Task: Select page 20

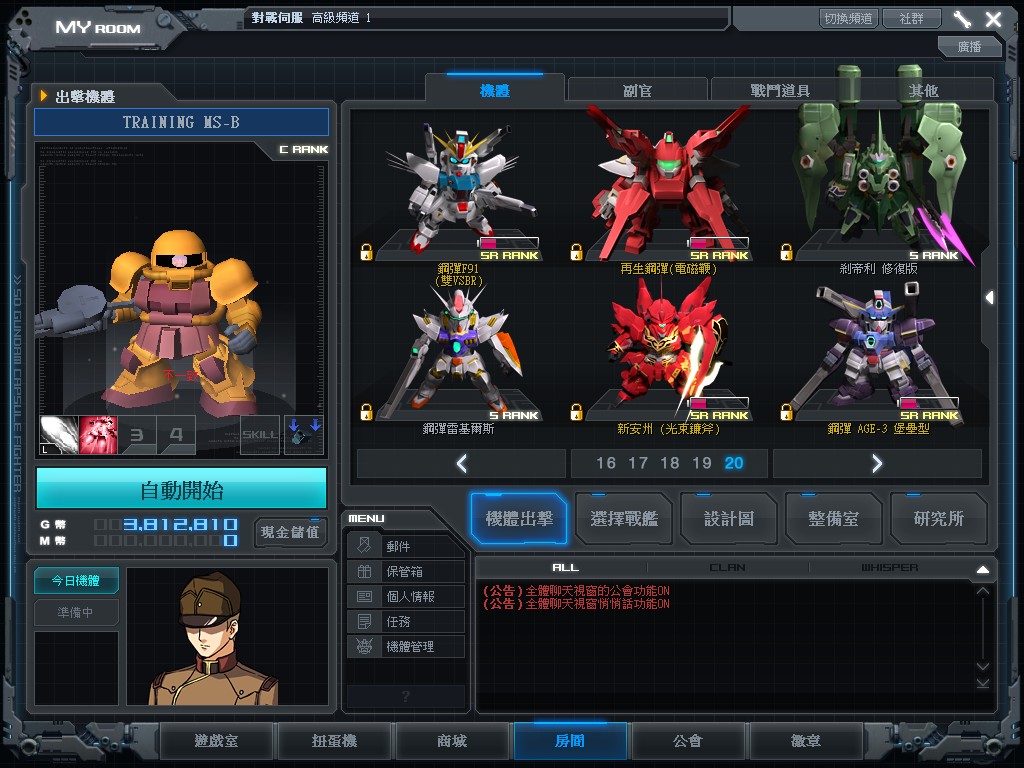Action: coord(733,463)
